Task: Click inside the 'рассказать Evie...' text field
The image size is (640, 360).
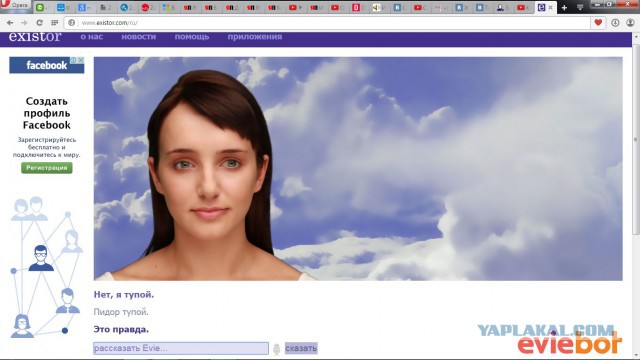Action: (x=181, y=348)
